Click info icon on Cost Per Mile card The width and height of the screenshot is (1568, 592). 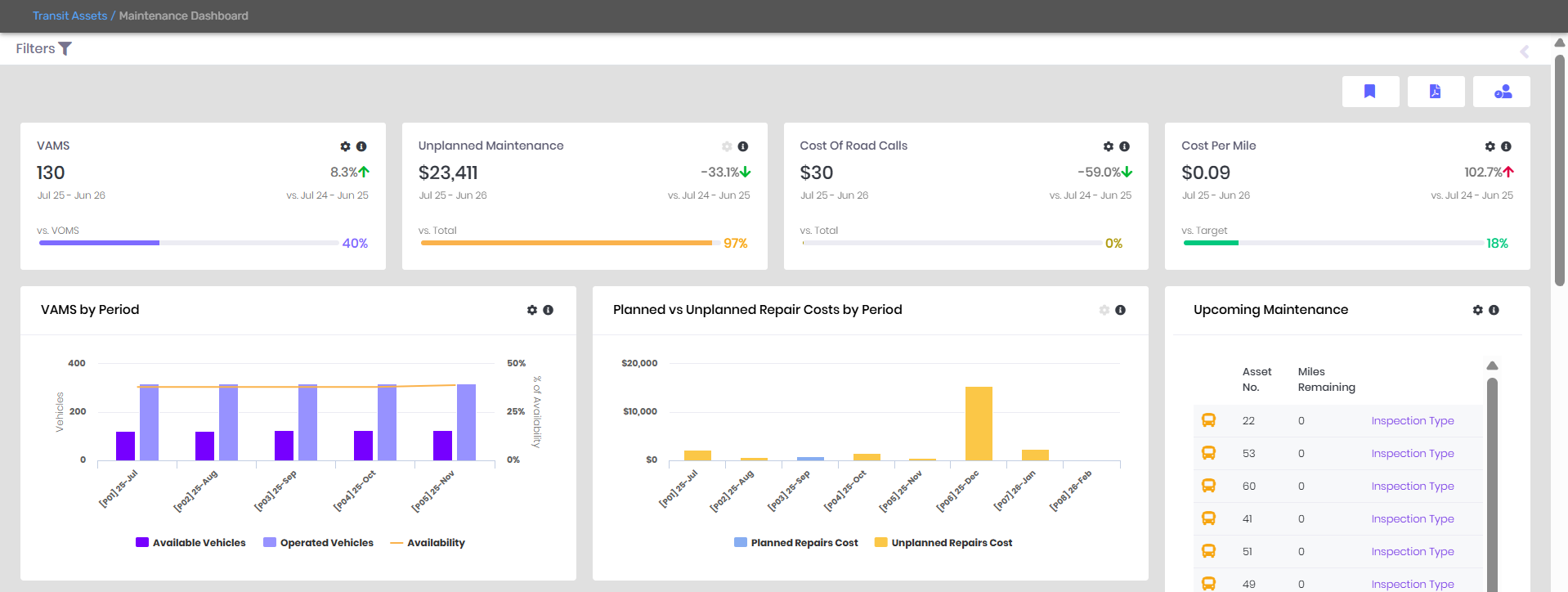(x=1506, y=146)
